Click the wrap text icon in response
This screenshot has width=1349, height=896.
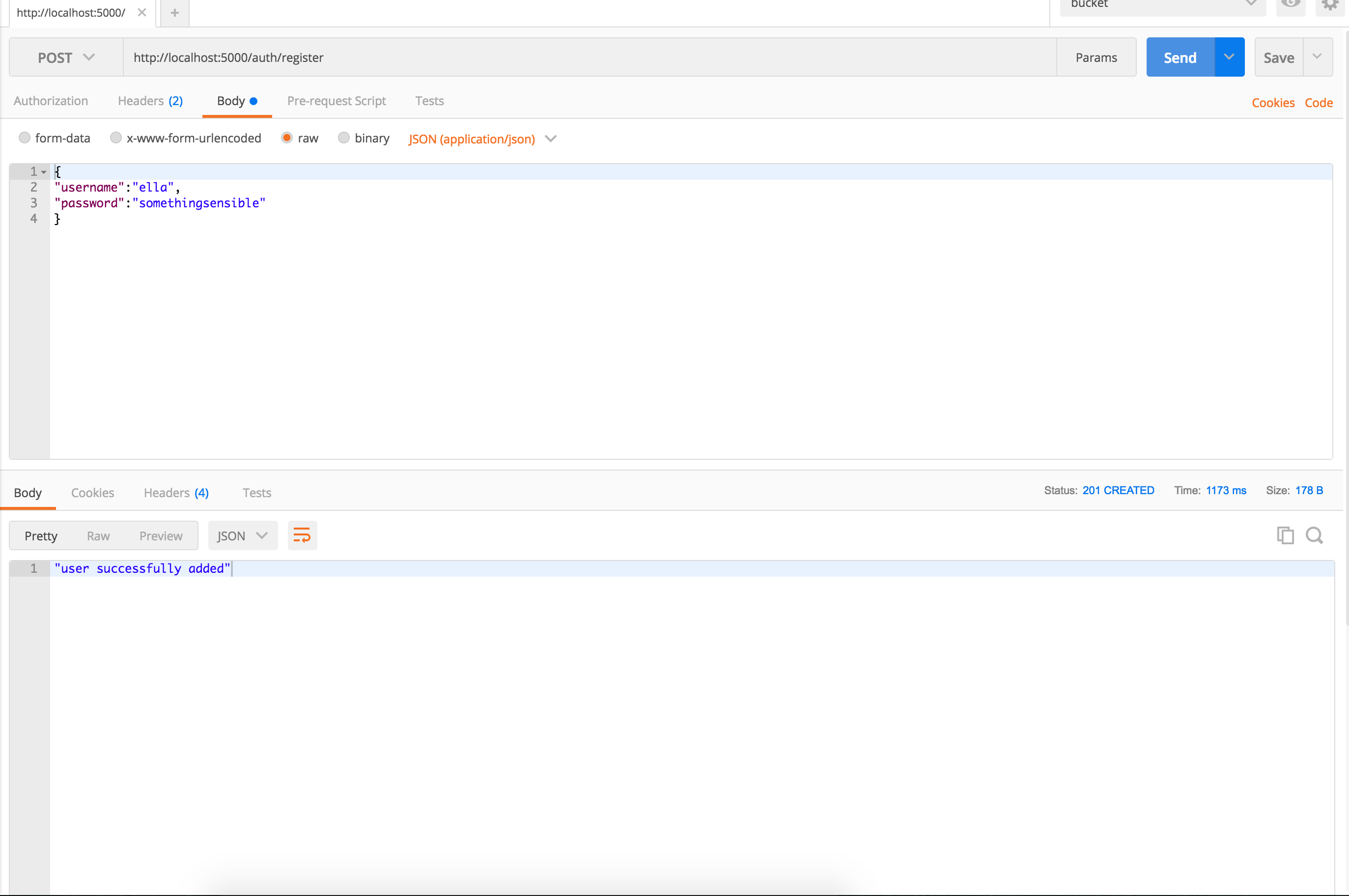[302, 535]
